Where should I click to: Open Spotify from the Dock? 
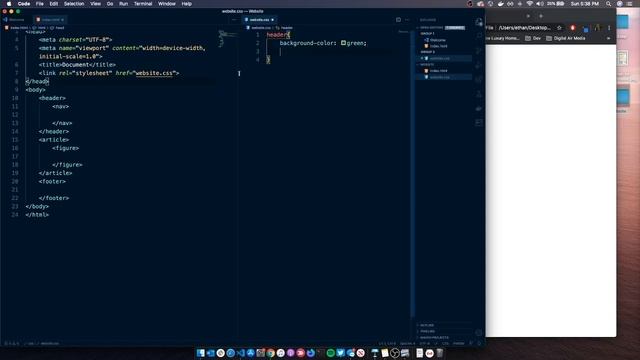(x=331, y=353)
